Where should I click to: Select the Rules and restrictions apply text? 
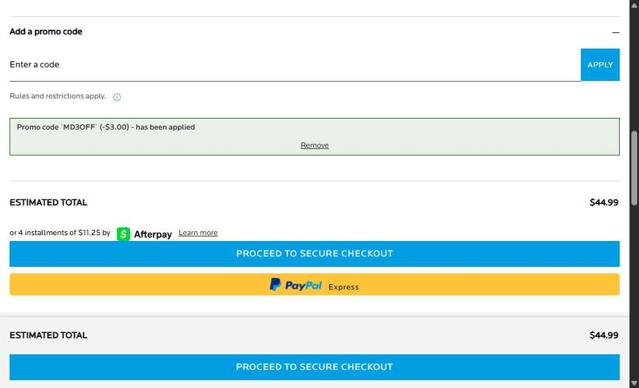[57, 96]
